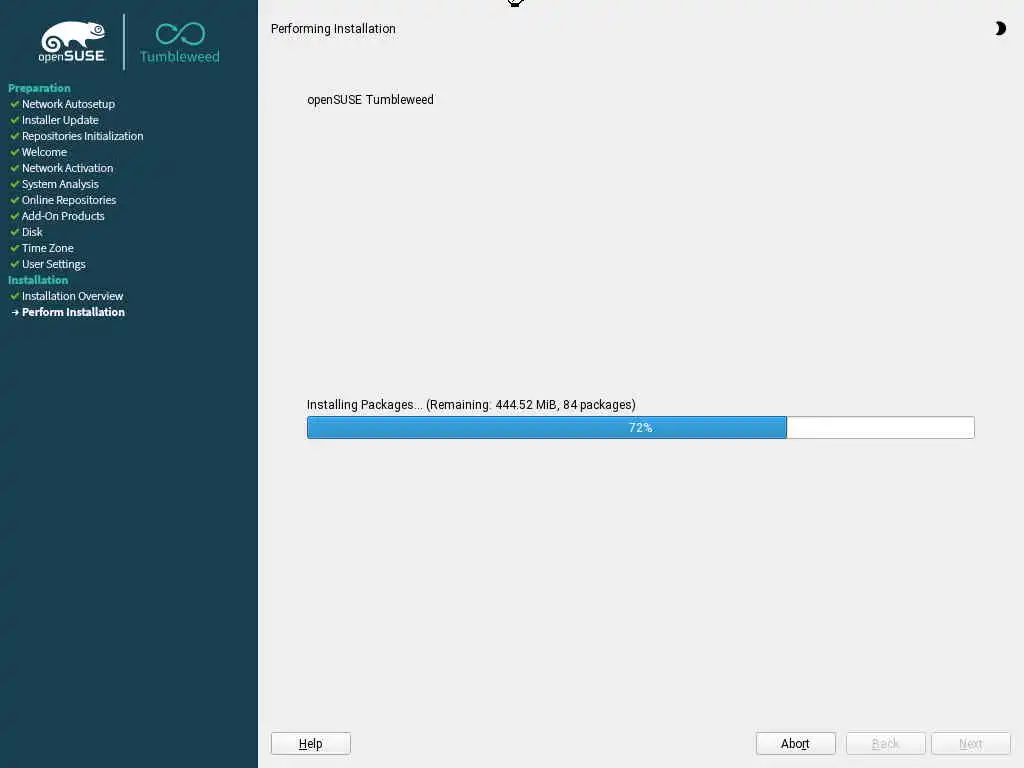The width and height of the screenshot is (1024, 768).
Task: Click the checkmark beside Repositories Initialization
Action: [x=14, y=135]
